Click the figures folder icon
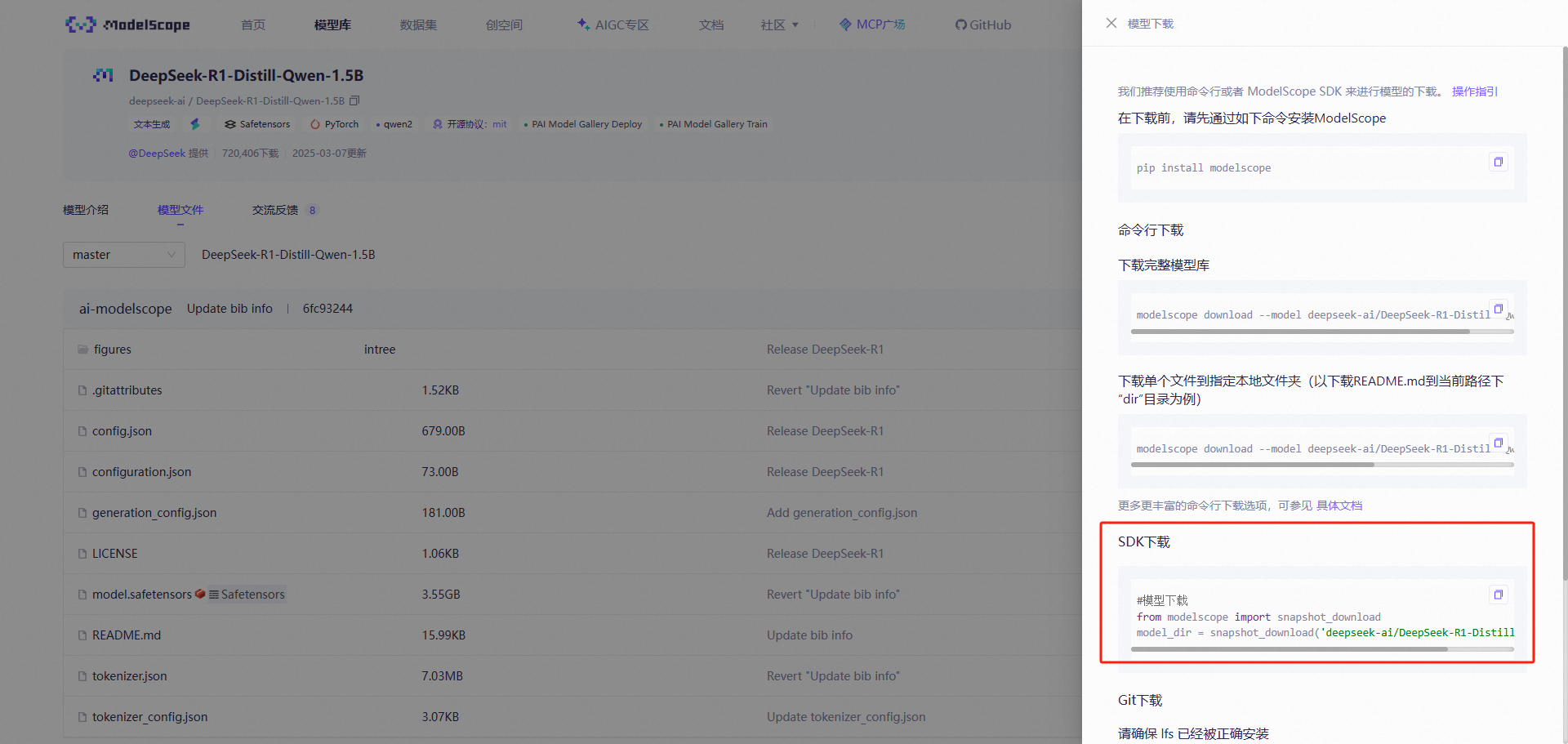 (82, 350)
